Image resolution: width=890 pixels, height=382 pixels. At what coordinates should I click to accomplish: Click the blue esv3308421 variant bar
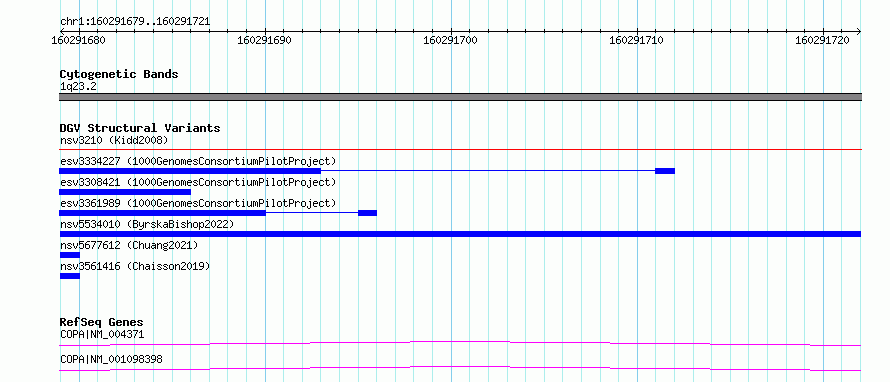125,192
